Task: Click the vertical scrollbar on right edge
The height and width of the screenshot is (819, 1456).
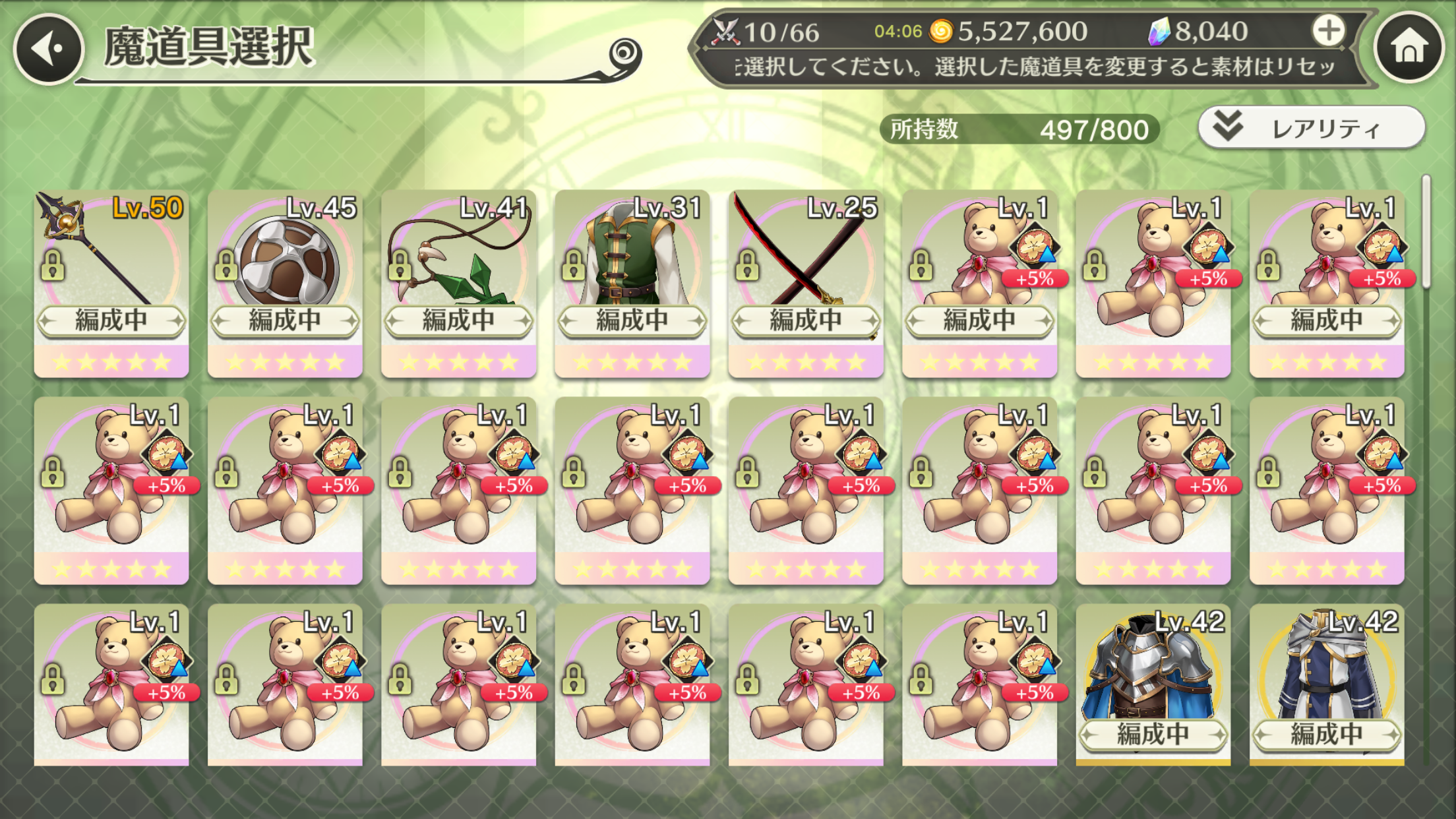Action: click(x=1426, y=231)
